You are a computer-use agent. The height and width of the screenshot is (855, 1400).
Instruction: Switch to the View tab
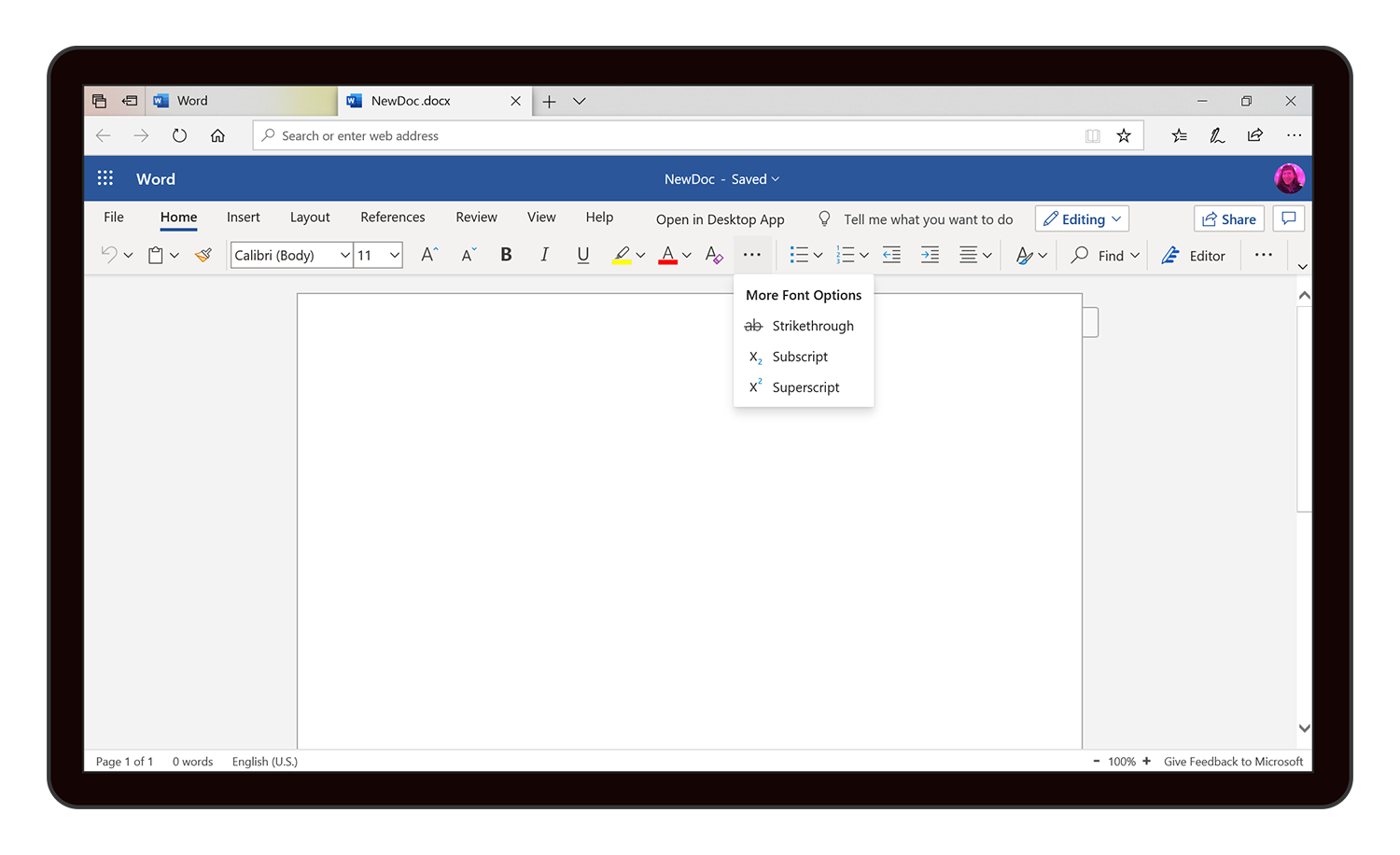click(x=541, y=217)
